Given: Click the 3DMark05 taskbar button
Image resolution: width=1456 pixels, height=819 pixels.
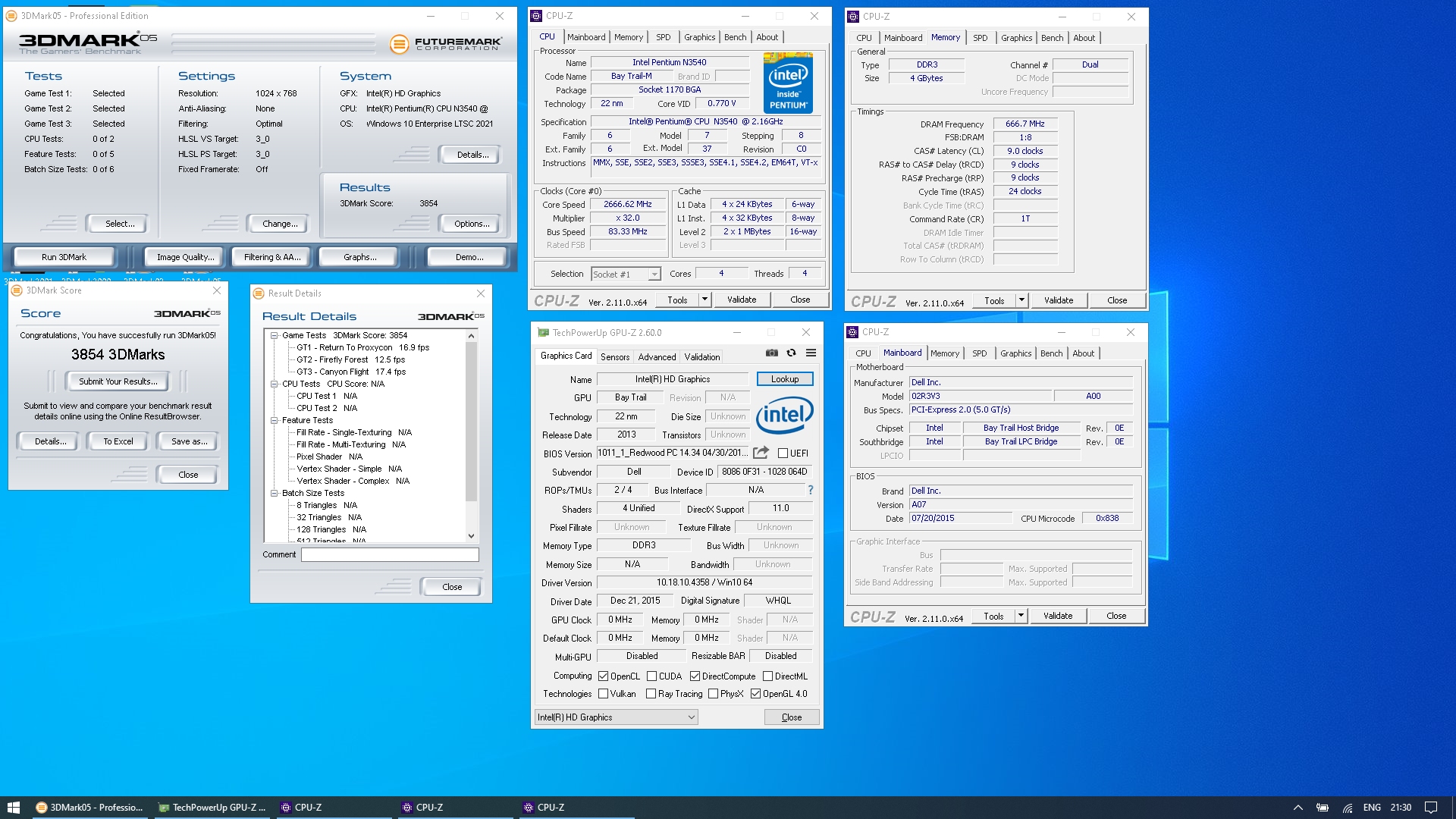Looking at the screenshot, I should (90, 808).
